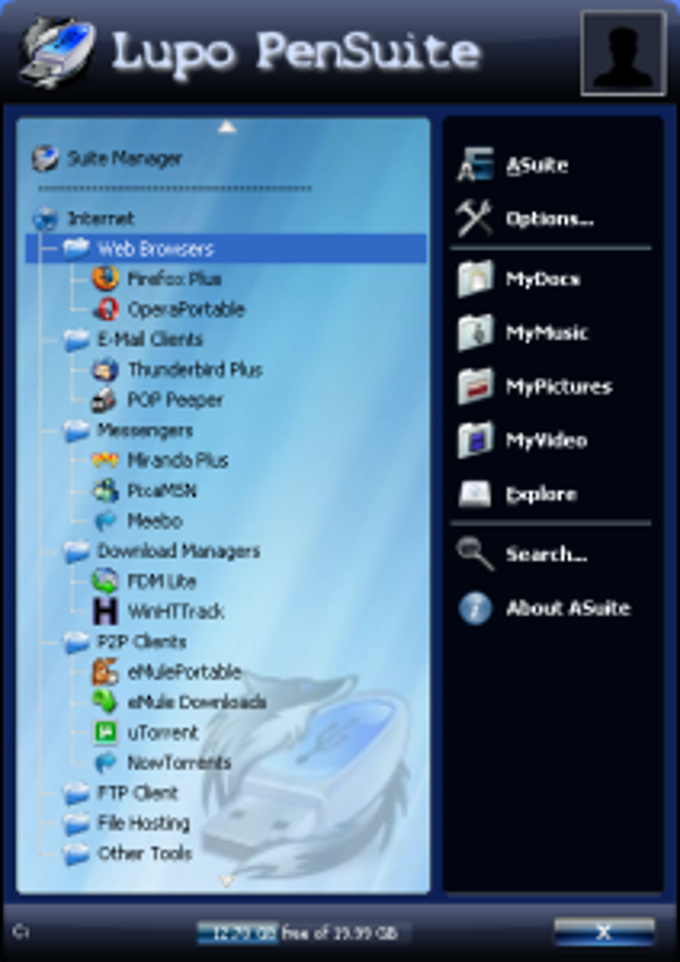Image resolution: width=680 pixels, height=962 pixels.
Task: Click the Meebo icon
Action: [105, 521]
